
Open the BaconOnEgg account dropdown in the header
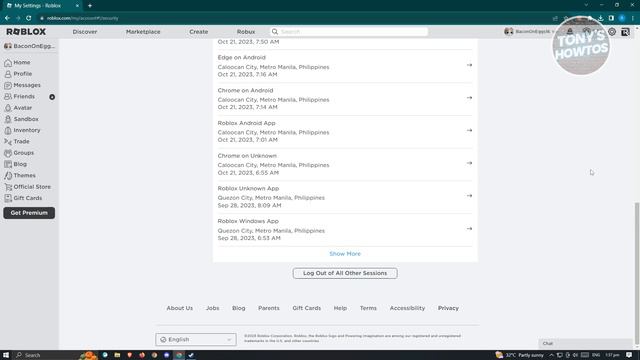(529, 31)
